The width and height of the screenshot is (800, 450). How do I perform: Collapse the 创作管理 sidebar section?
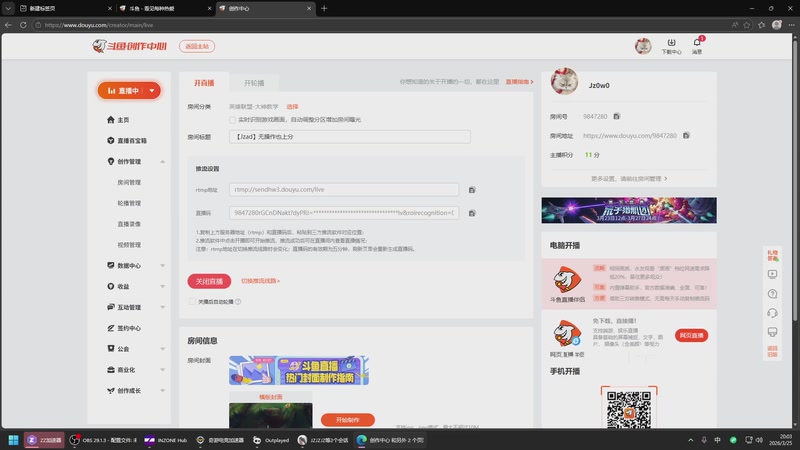(x=163, y=162)
